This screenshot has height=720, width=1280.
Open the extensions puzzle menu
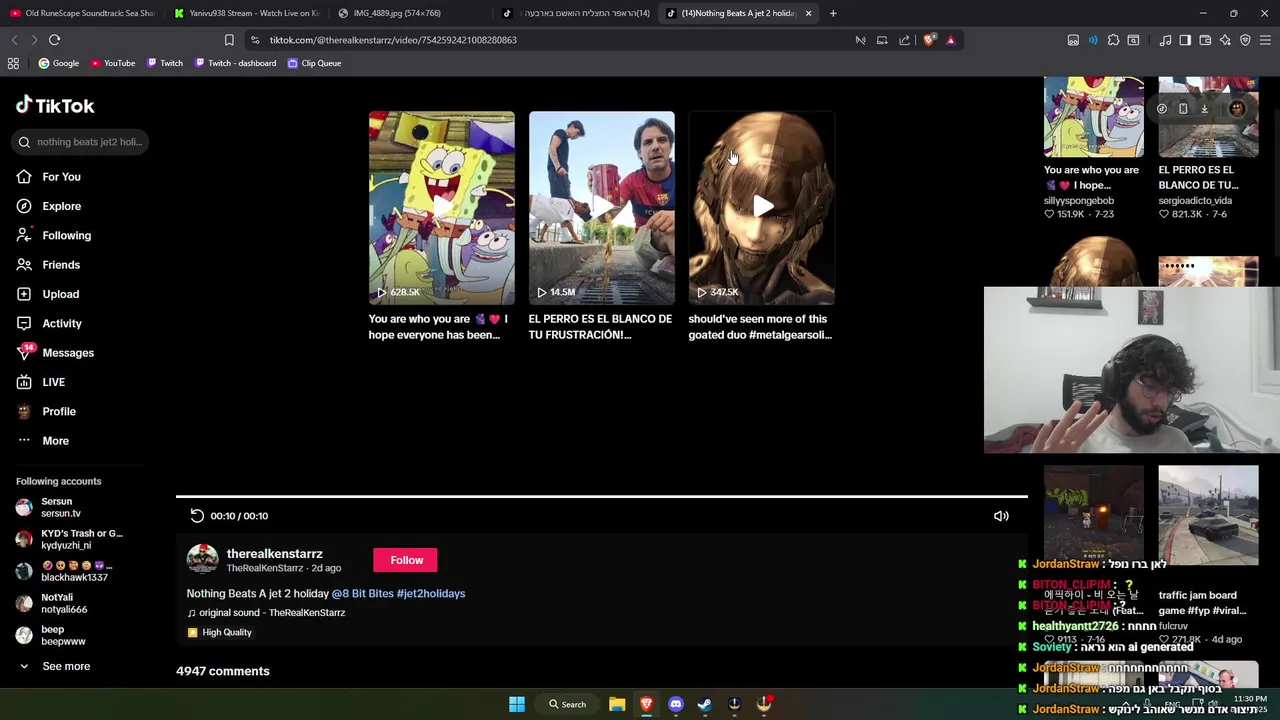[x=1113, y=40]
